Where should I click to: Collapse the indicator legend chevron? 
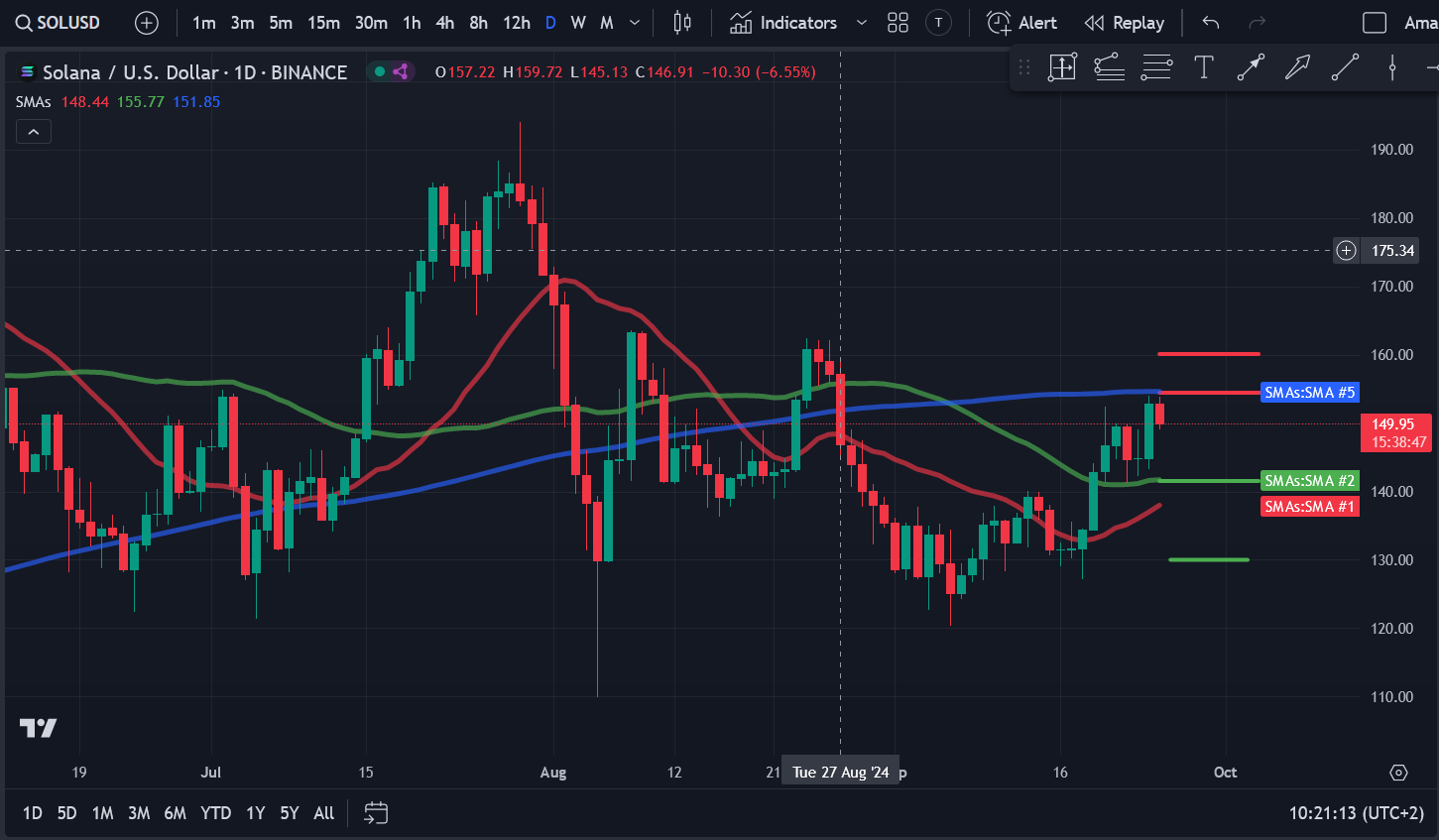pos(34,131)
